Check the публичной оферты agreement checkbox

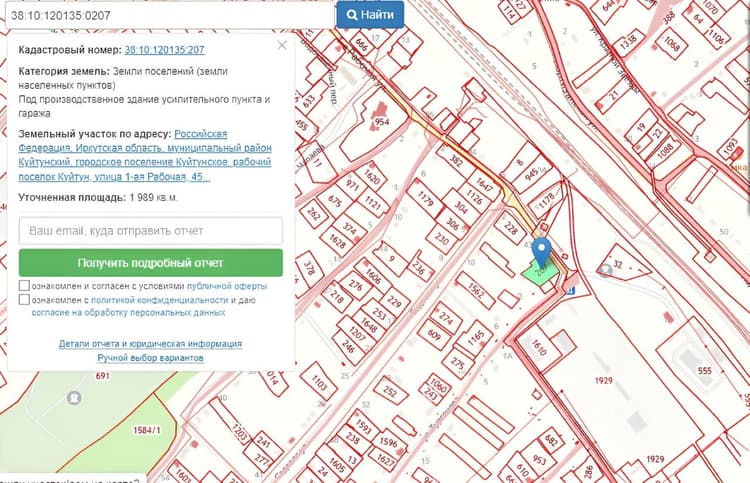click(x=24, y=285)
